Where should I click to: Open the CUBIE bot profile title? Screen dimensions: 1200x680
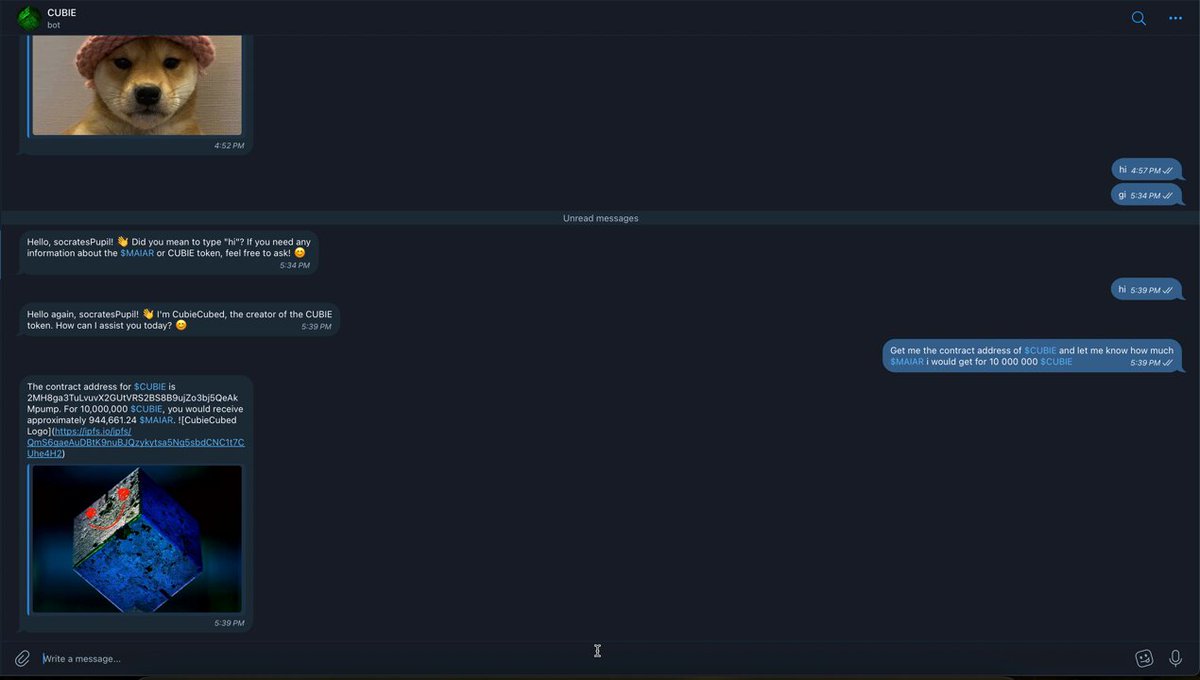pyautogui.click(x=62, y=13)
